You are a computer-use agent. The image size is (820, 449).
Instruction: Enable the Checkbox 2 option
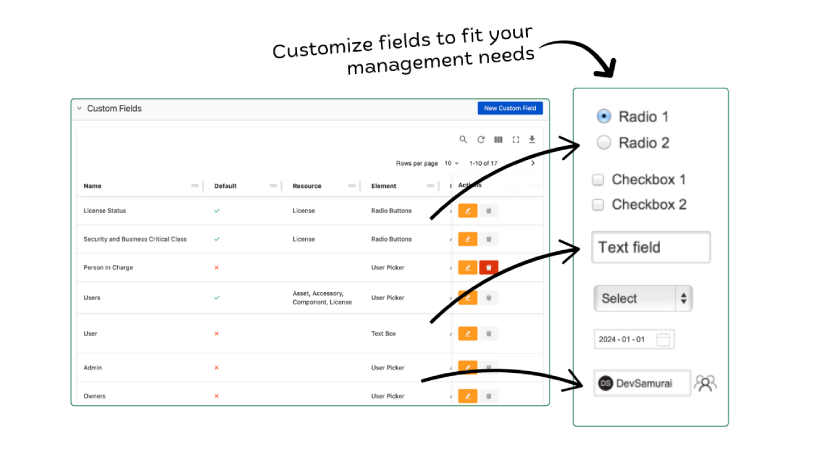click(598, 205)
